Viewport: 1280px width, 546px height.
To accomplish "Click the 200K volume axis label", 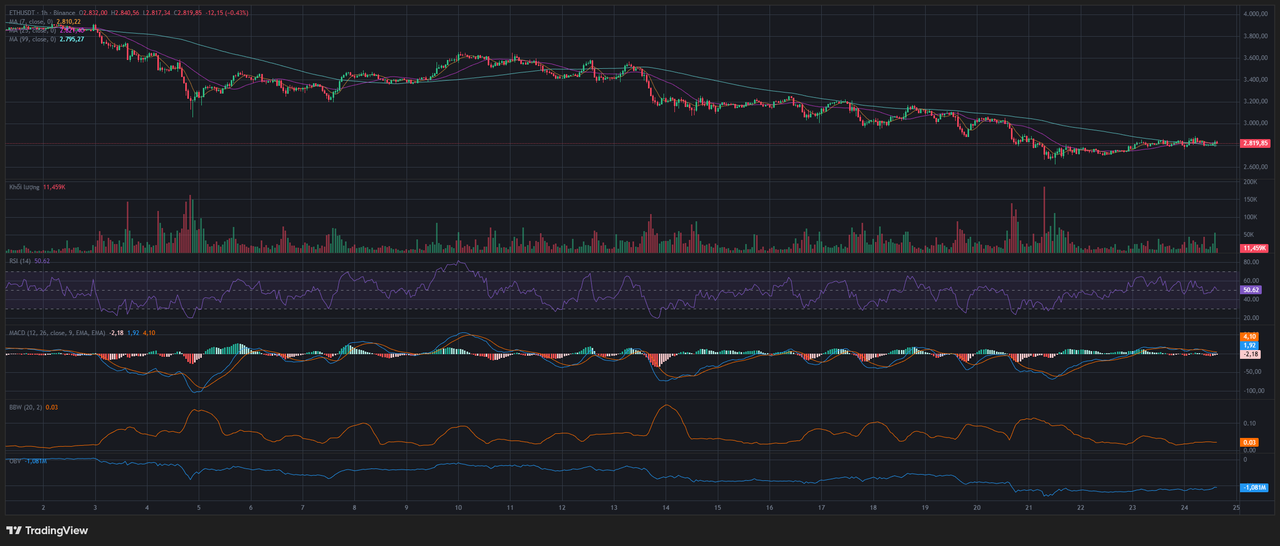I will tap(1251, 182).
